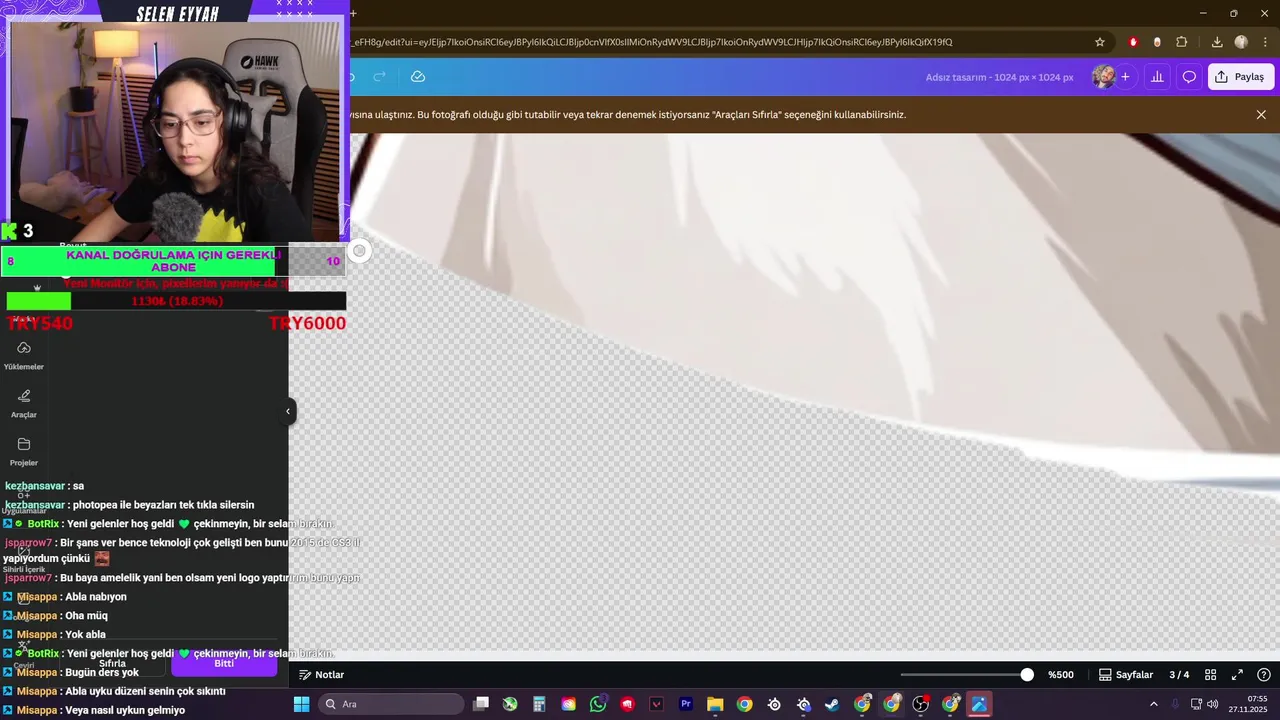Click the green donation progress bar
The width and height of the screenshot is (1280, 720).
[39, 301]
